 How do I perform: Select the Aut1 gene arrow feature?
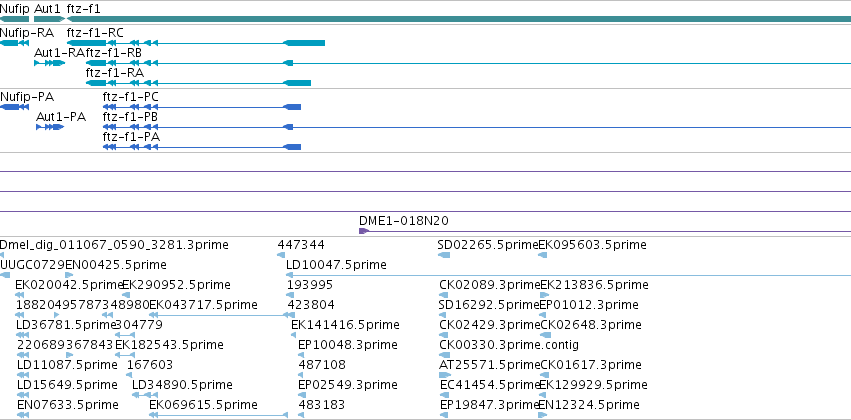[x=49, y=19]
